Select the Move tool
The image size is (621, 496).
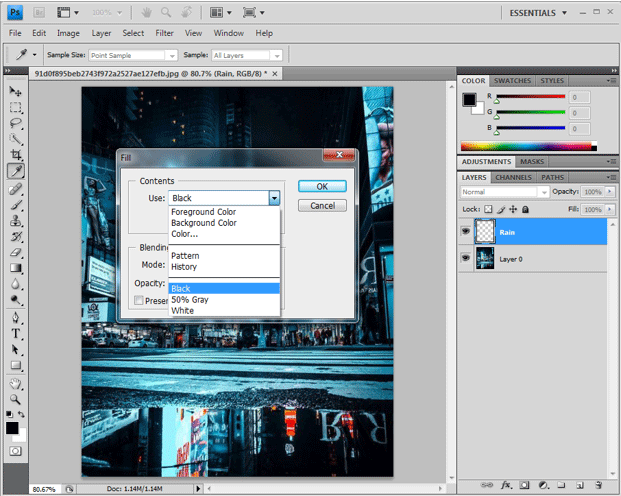coord(16,91)
